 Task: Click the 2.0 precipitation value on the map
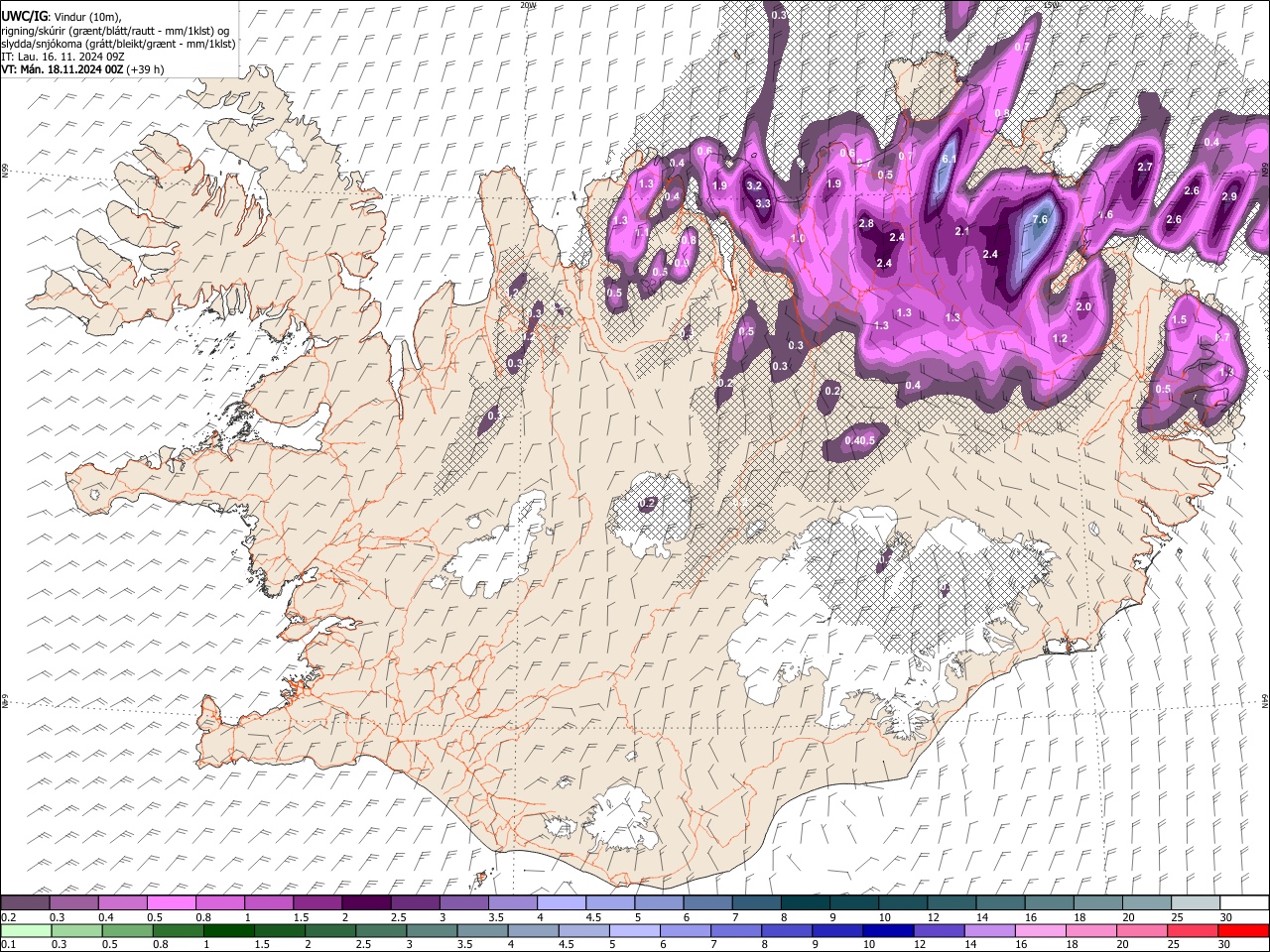click(x=1083, y=306)
